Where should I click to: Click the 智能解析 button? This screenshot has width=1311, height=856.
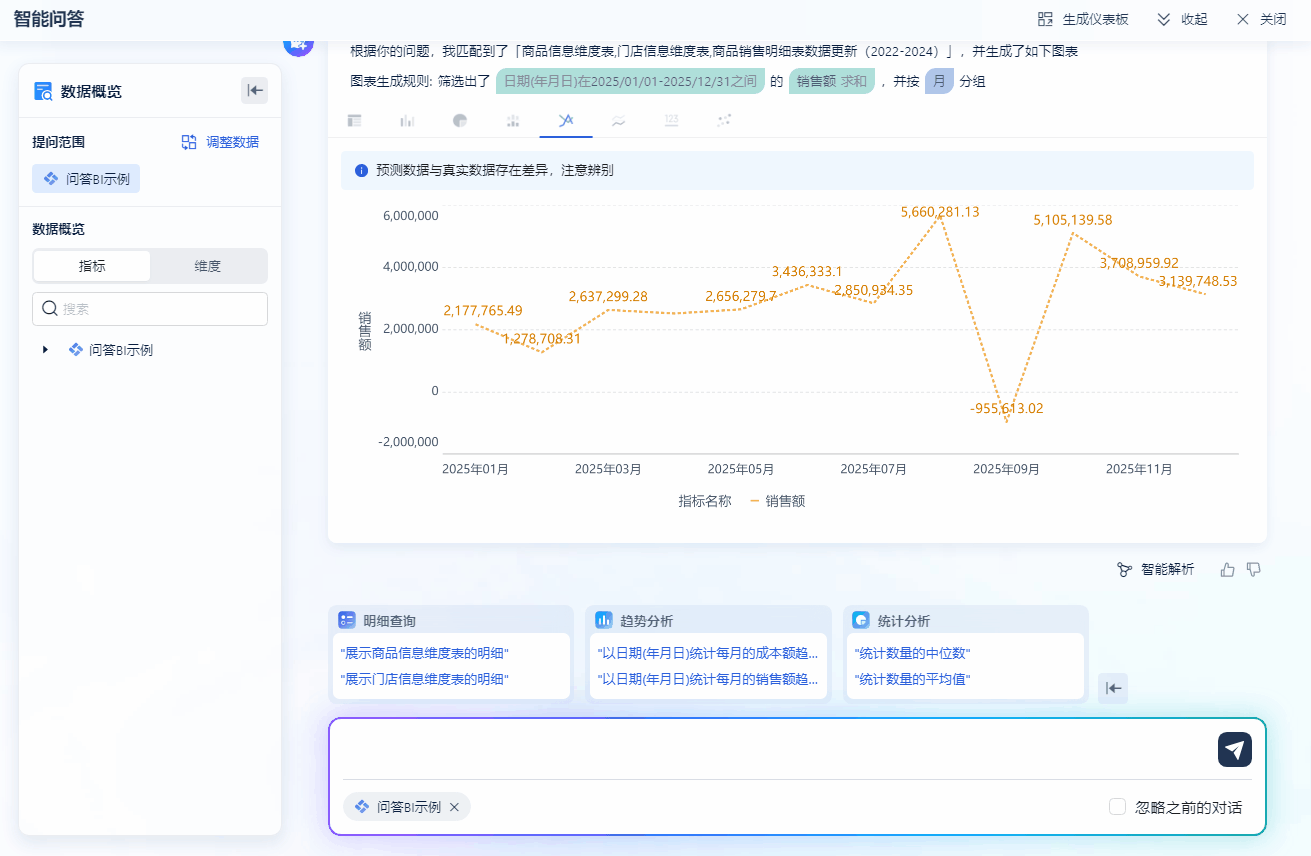1156,569
